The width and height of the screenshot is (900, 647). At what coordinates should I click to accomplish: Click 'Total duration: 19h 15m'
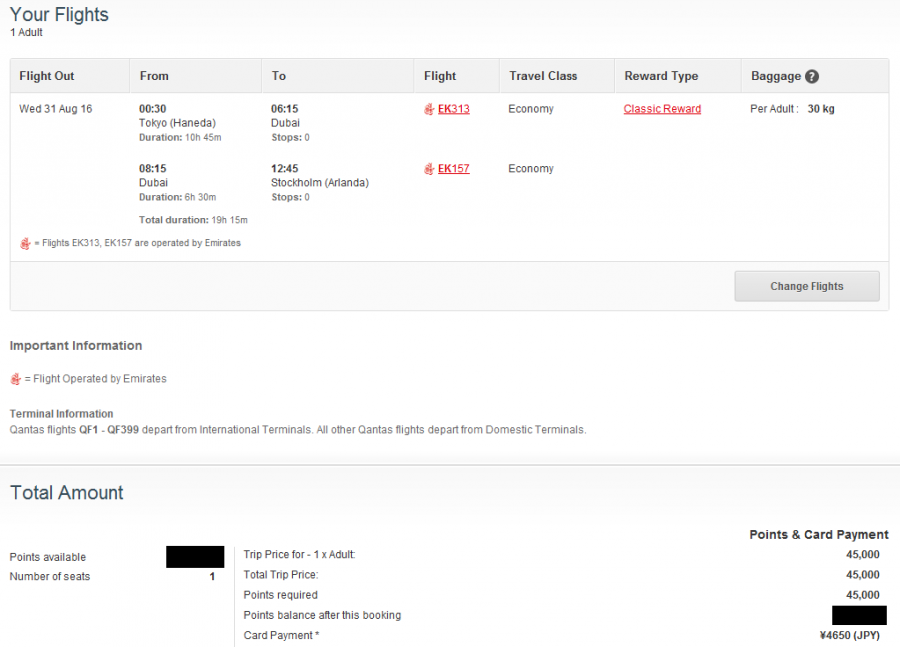pos(193,220)
